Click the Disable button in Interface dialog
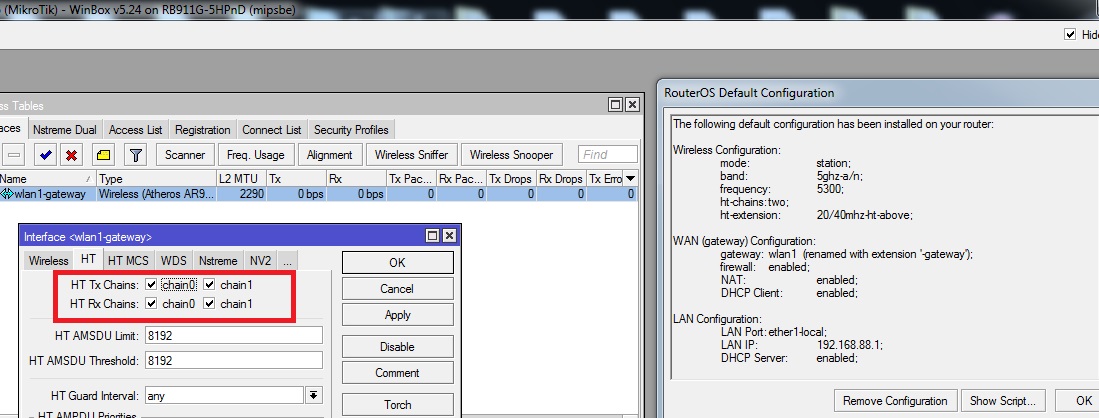1099x418 pixels. coord(397,346)
